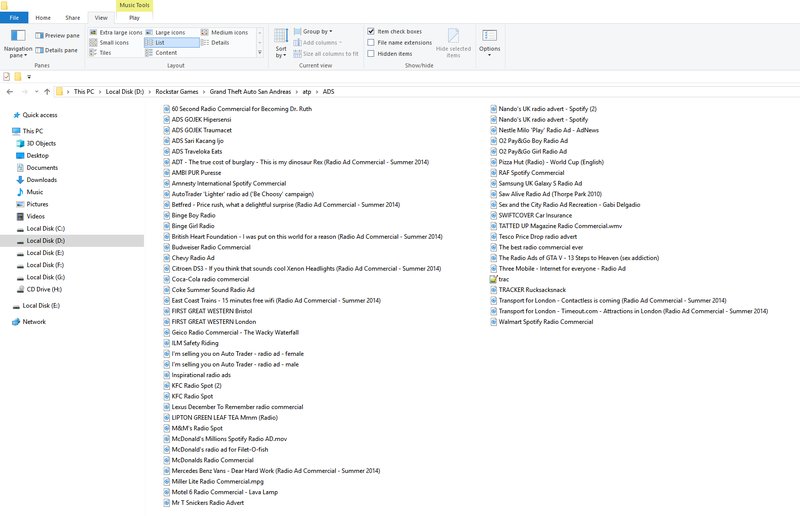Click Rockstar Games in the breadcrumb

point(177,91)
